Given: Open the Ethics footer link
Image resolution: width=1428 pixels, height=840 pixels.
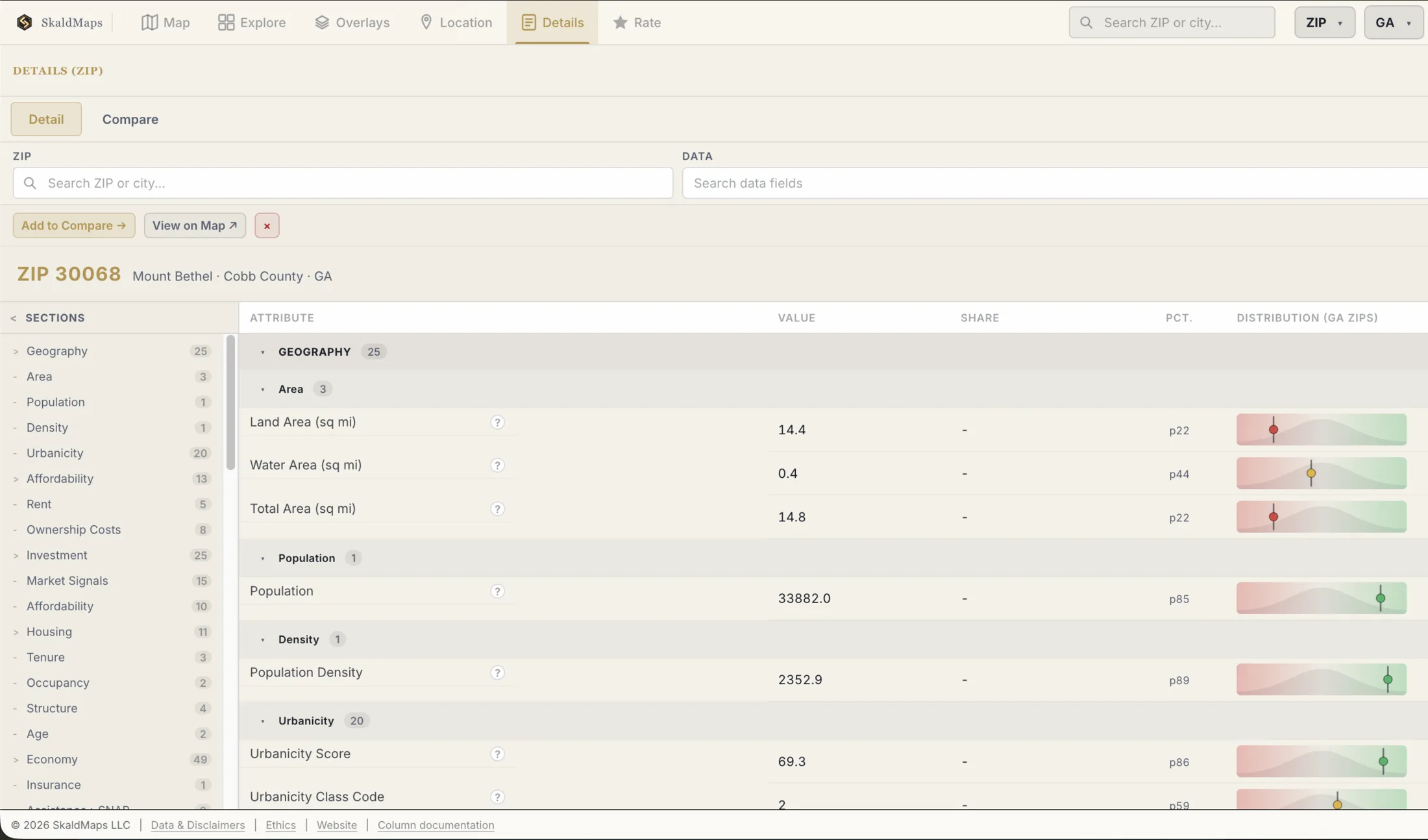Looking at the screenshot, I should 280,825.
